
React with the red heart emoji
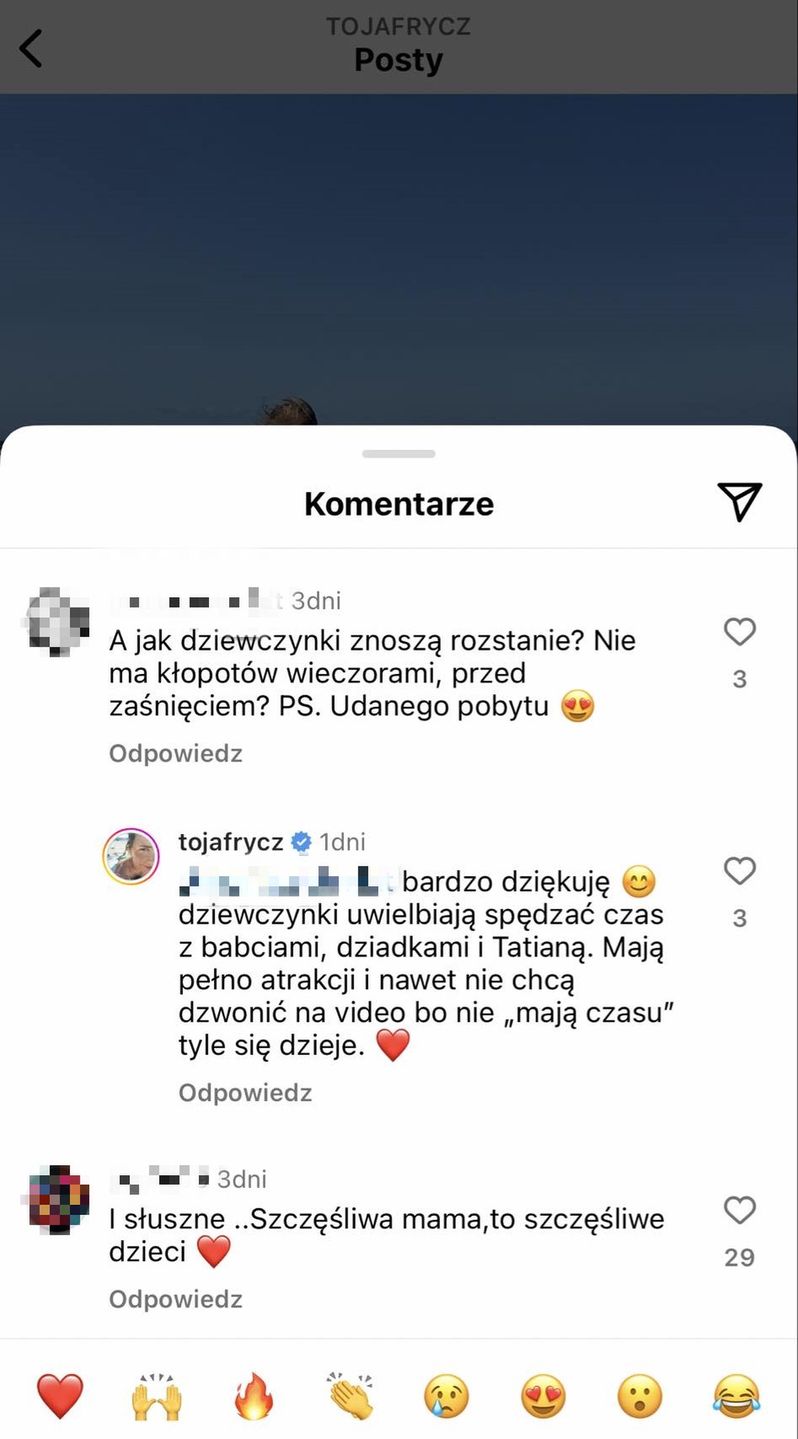[x=60, y=1396]
